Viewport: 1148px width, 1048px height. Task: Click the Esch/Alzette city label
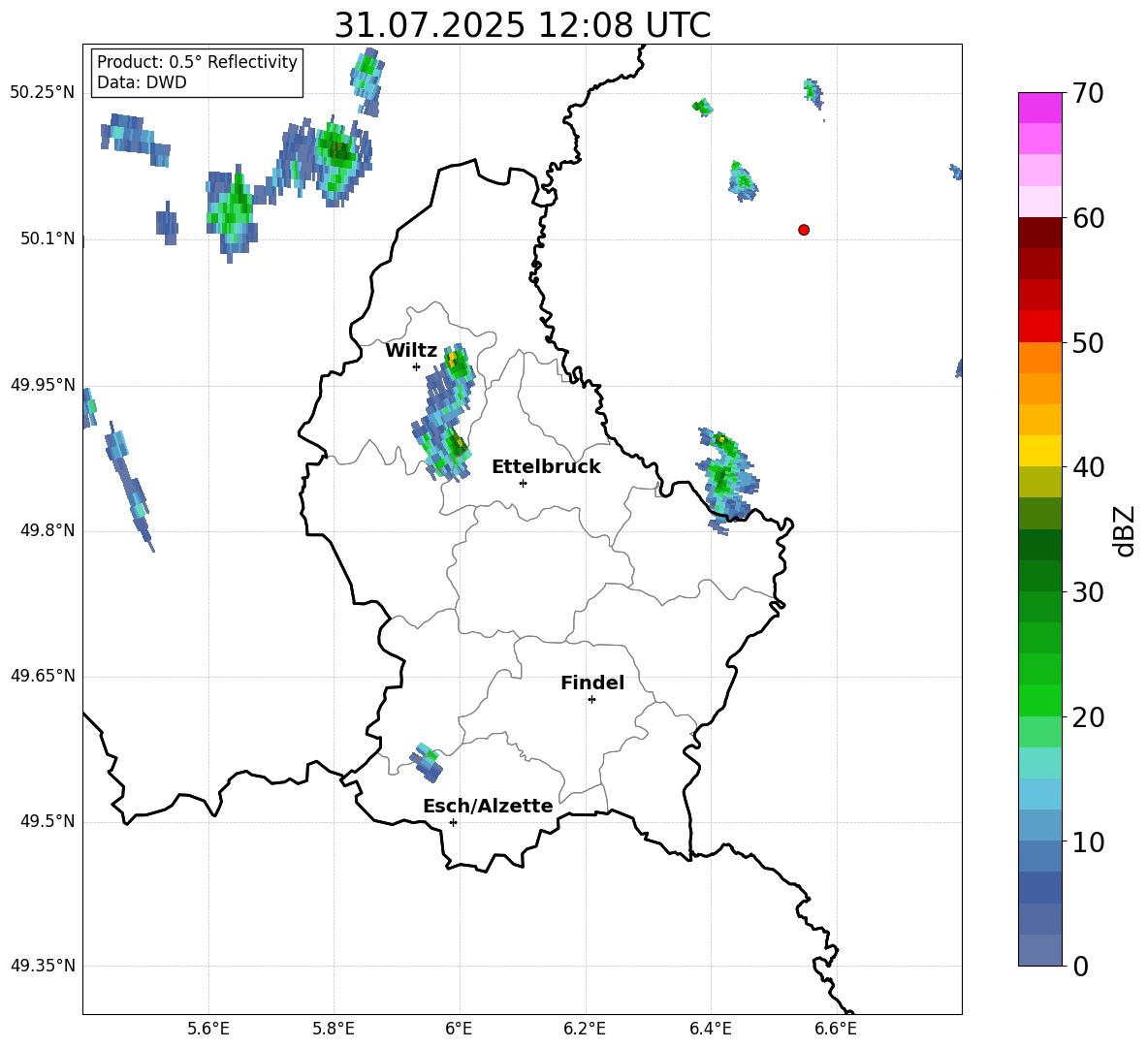click(x=488, y=806)
